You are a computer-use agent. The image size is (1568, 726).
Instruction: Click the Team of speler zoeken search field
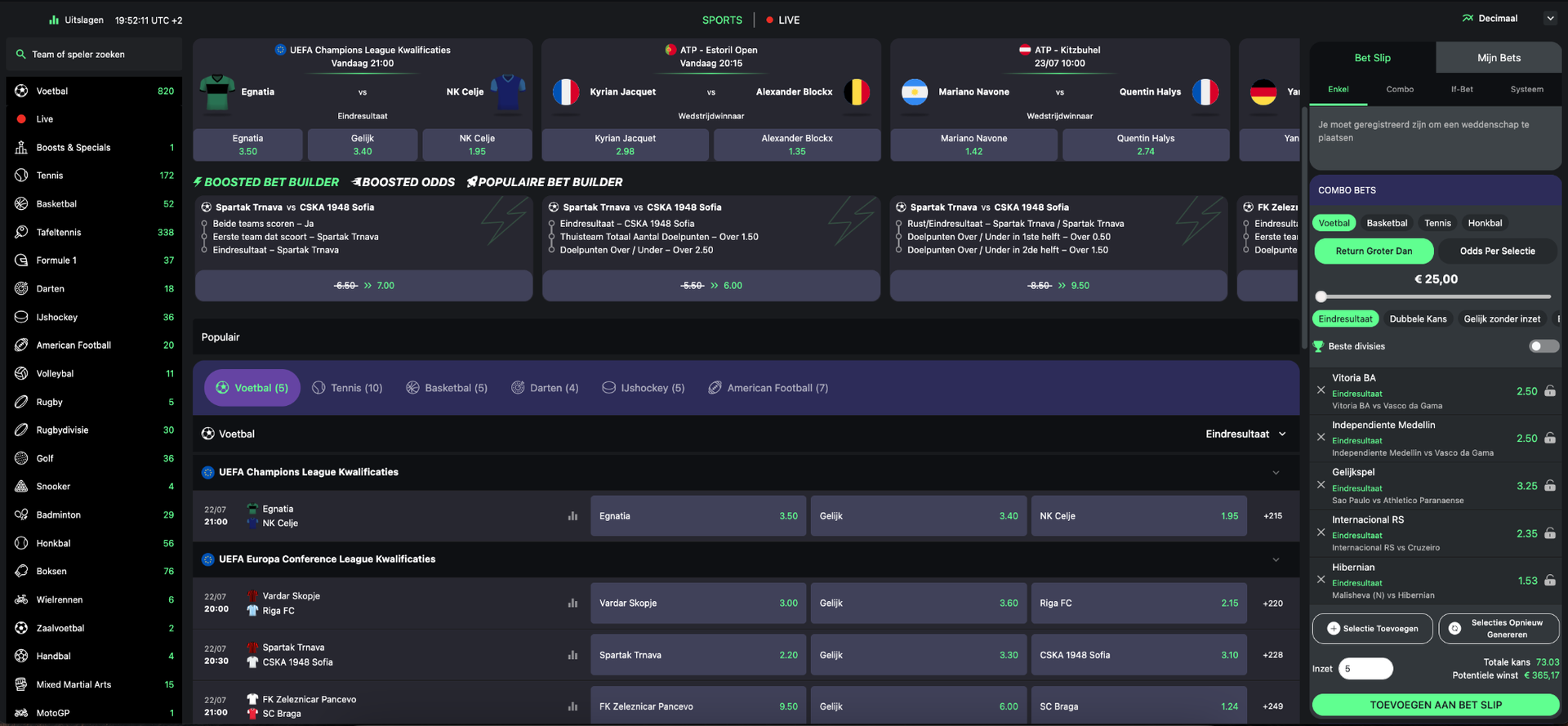click(x=94, y=55)
